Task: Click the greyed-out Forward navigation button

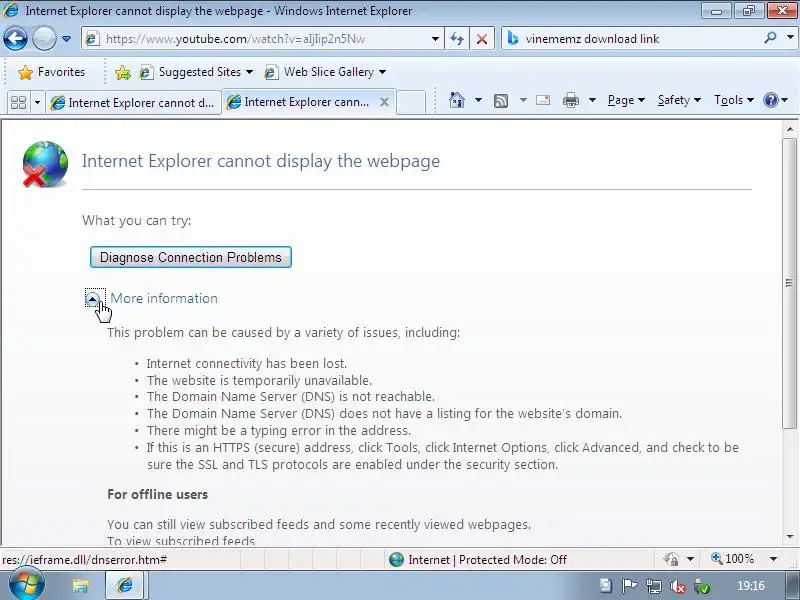Action: point(44,39)
